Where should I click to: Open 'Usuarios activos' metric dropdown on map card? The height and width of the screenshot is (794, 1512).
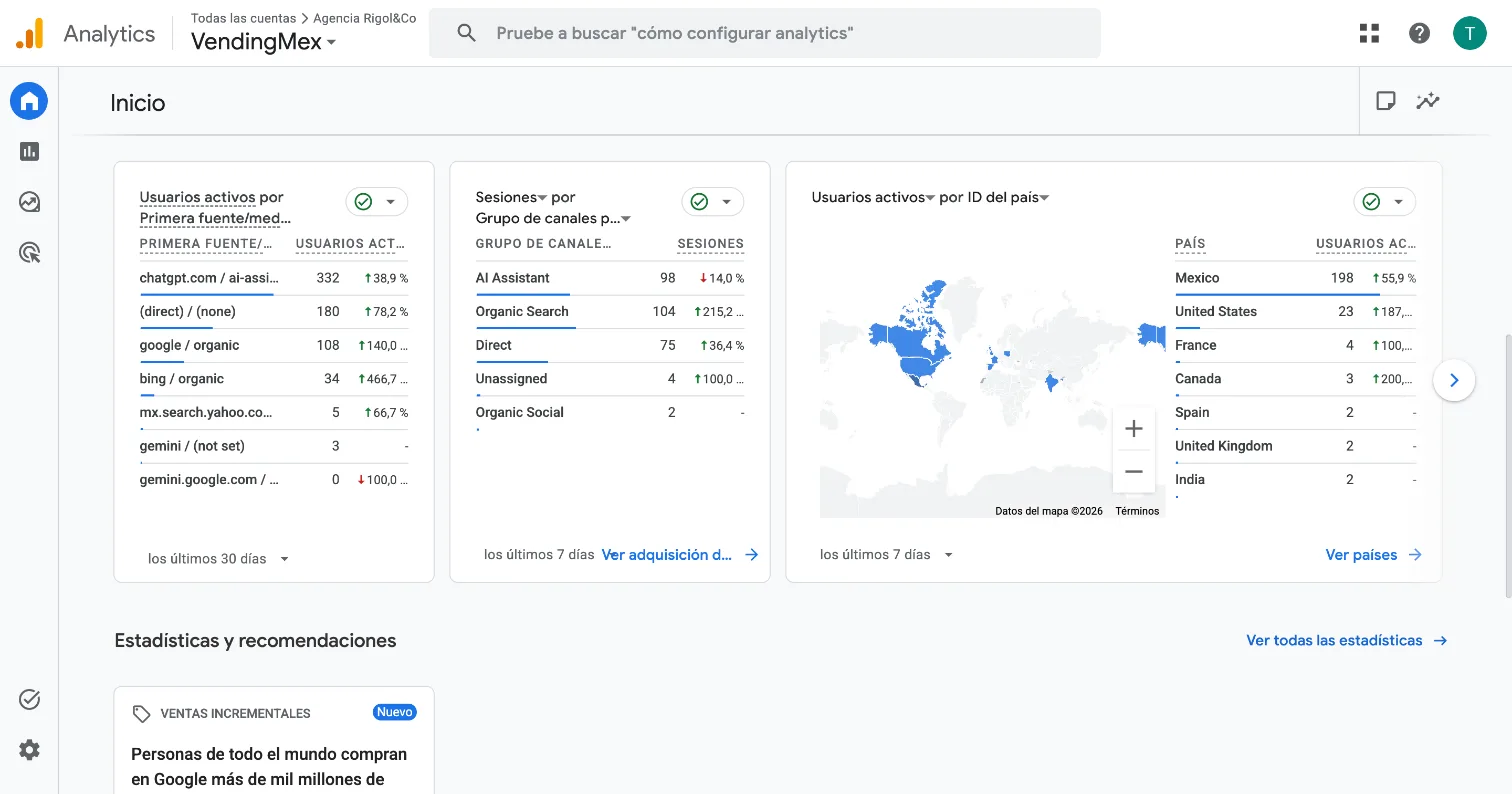[873, 198]
